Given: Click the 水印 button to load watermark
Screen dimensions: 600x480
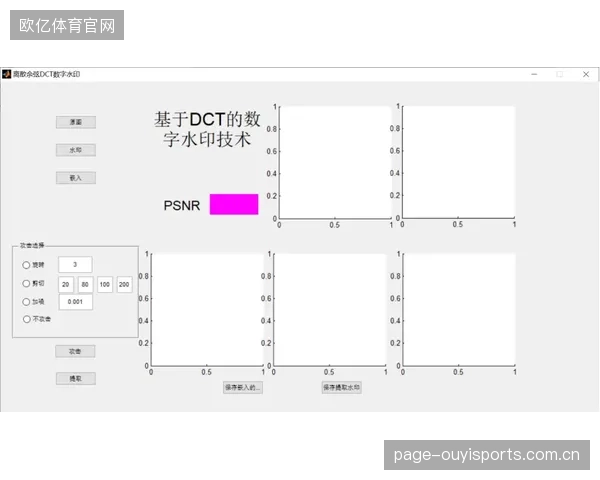Looking at the screenshot, I should [x=76, y=150].
